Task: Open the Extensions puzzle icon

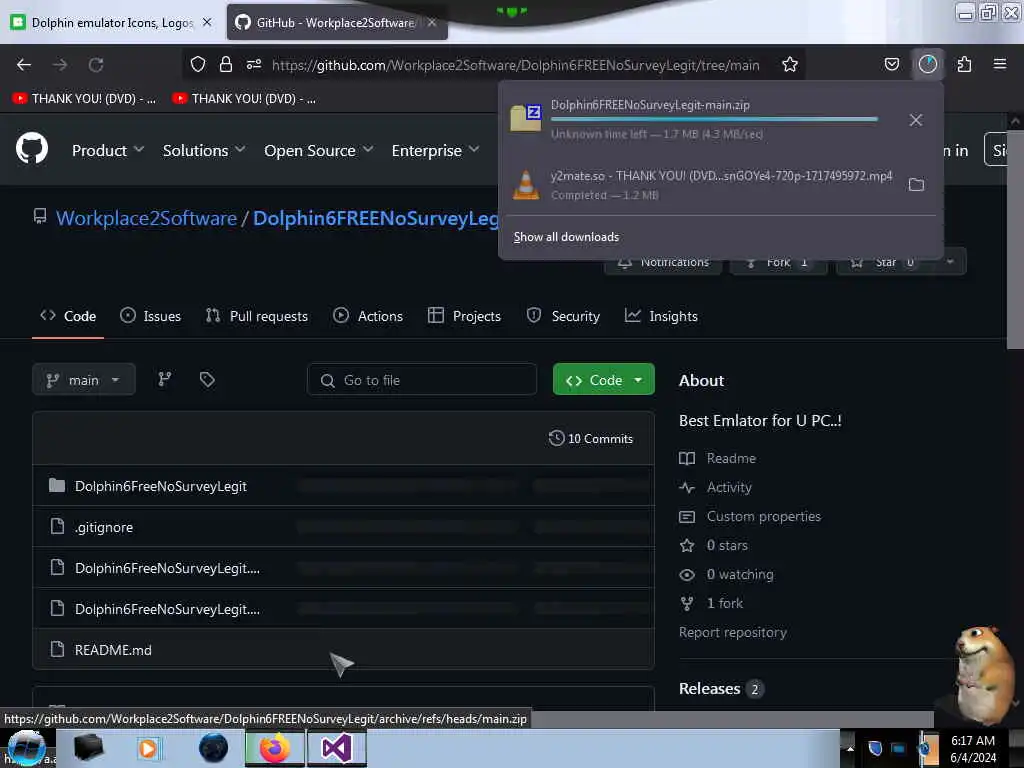Action: [x=964, y=64]
